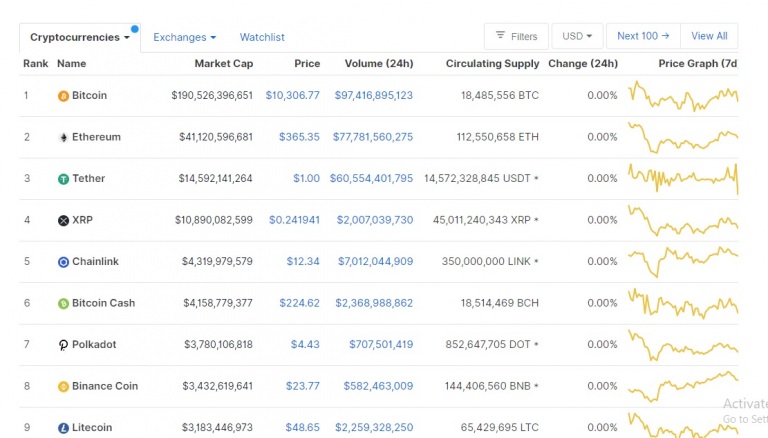Click Ethereum price $365.35
Viewport: 768px width, 438px height.
(299, 137)
